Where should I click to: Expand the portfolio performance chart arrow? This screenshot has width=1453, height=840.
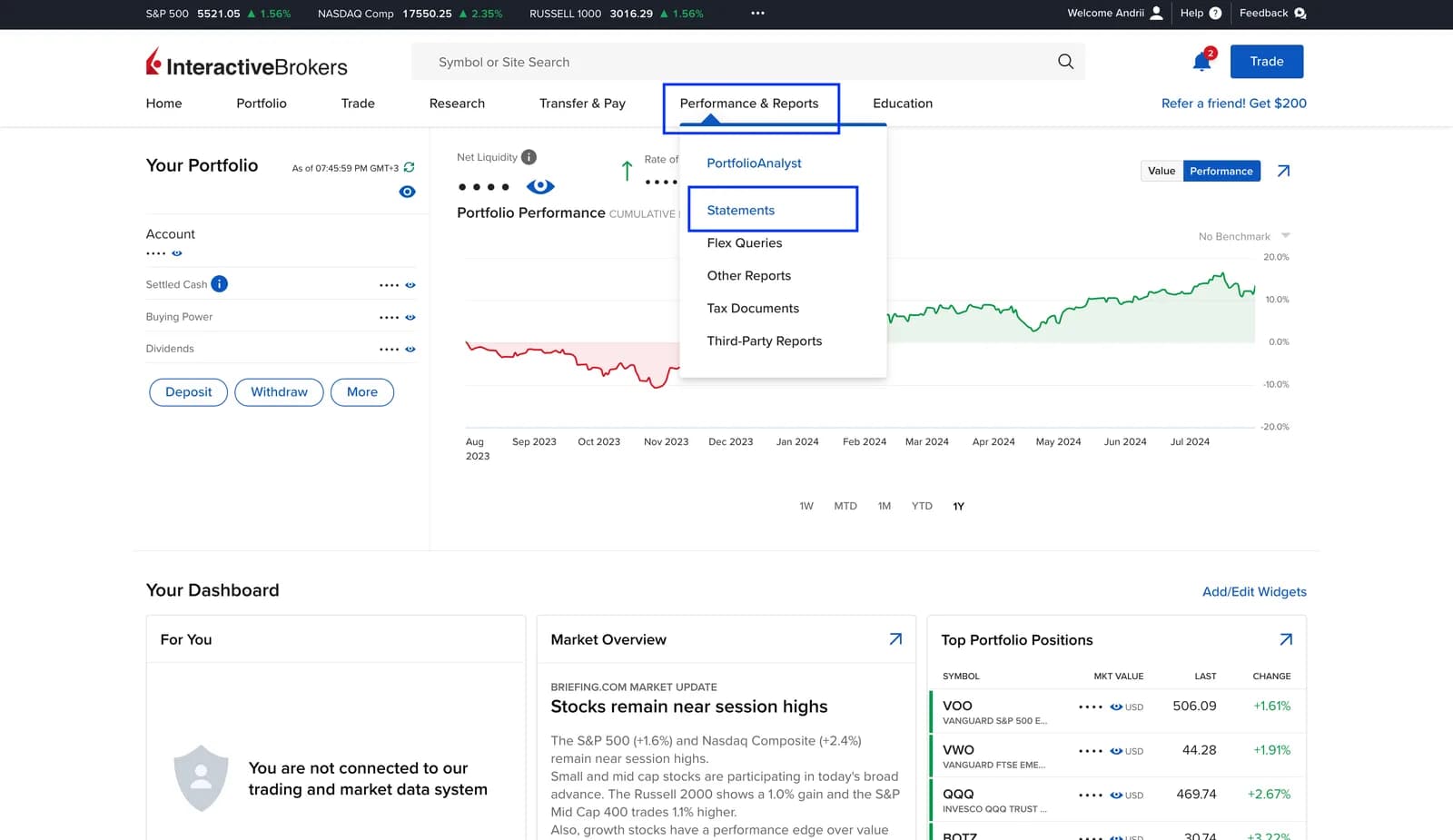pos(1283,171)
